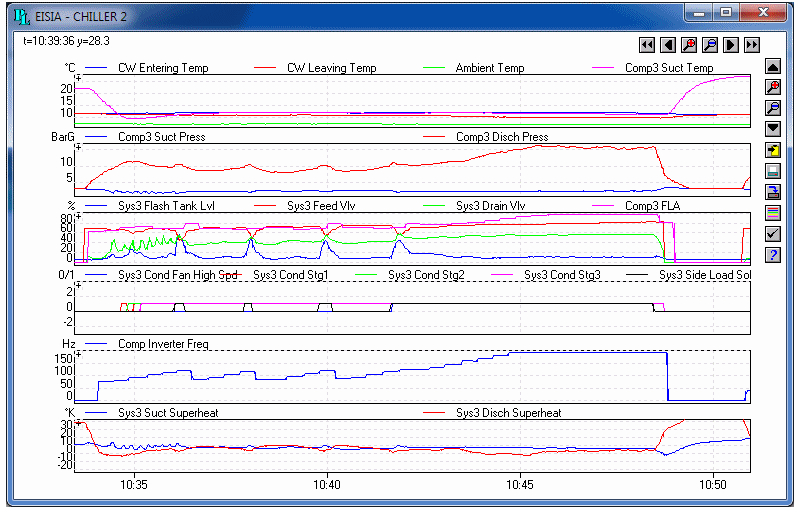Select the CW Entering Temp legend label
This screenshot has width=800, height=510.
(163, 68)
